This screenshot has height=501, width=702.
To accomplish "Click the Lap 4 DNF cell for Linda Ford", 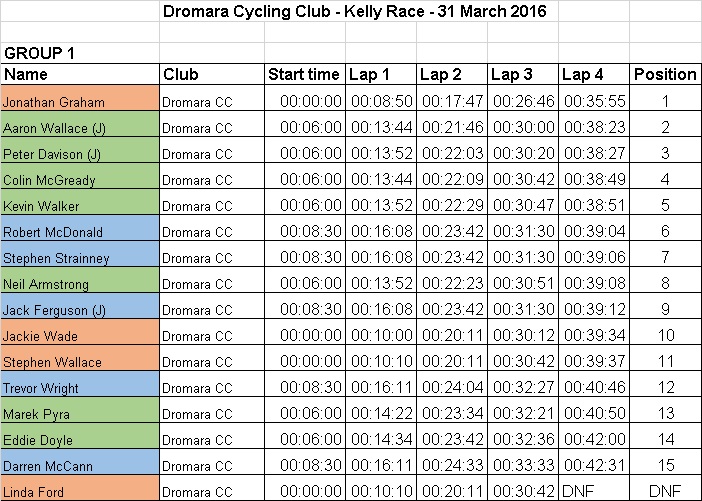I will point(594,488).
